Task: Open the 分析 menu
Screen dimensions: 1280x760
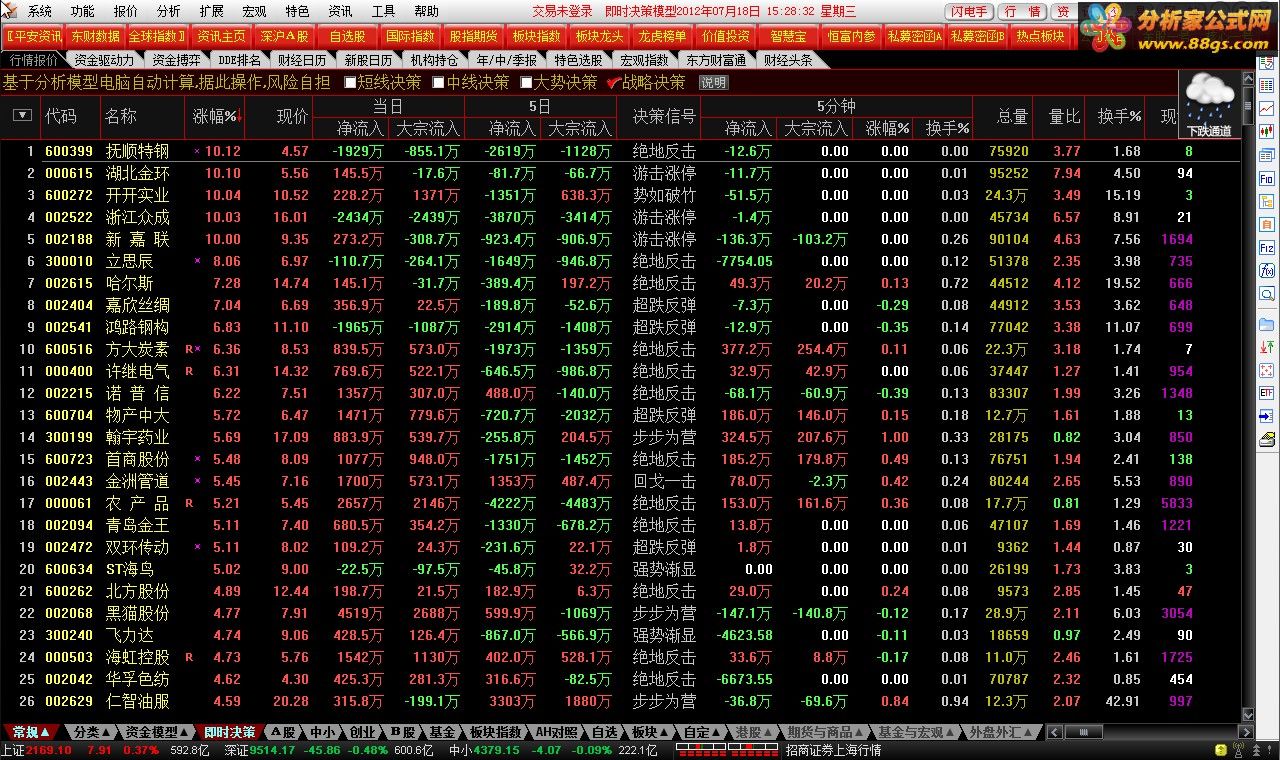Action: tap(169, 12)
